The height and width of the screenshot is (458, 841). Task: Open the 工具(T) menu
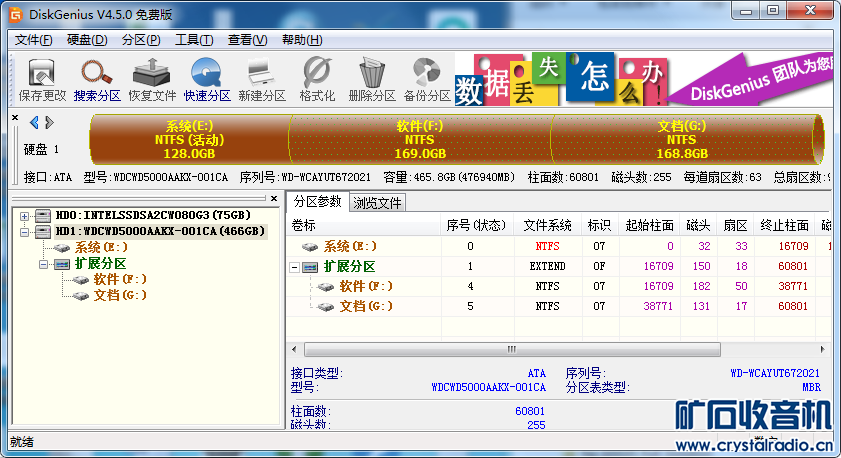pyautogui.click(x=194, y=40)
